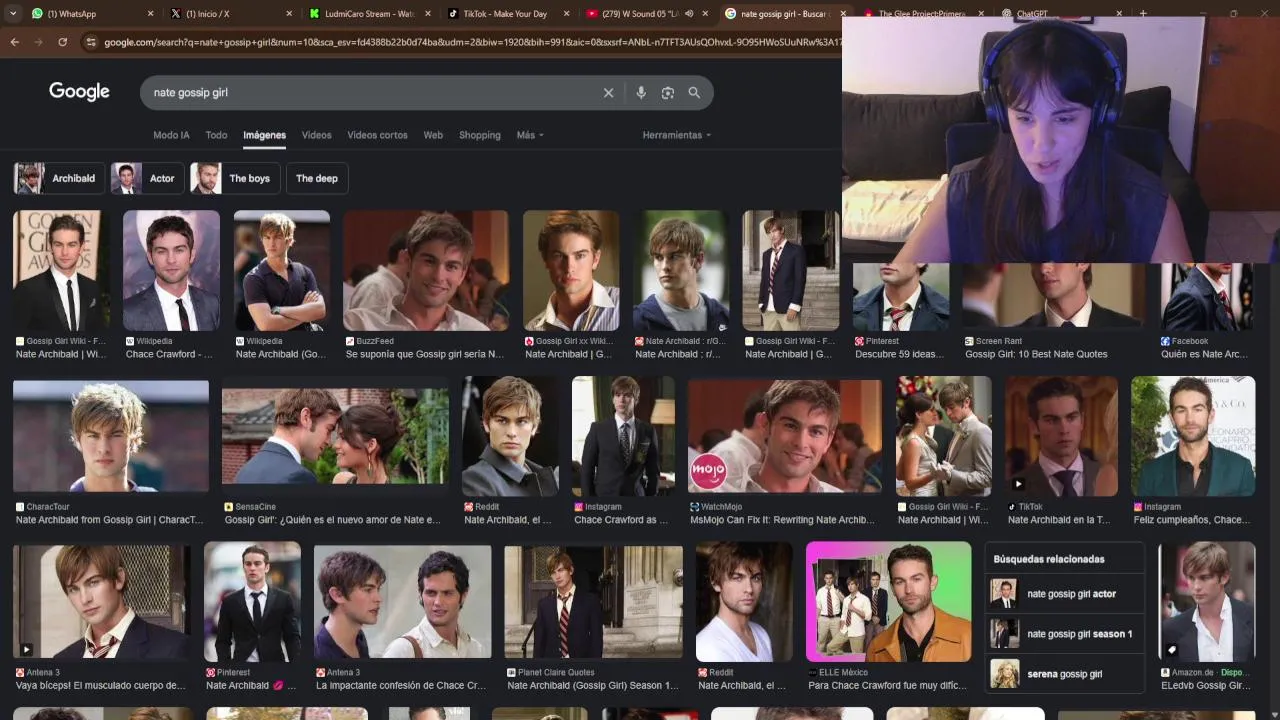Open ELLE México Chace Crawford image
Screen dimensions: 1280x720
(888, 602)
